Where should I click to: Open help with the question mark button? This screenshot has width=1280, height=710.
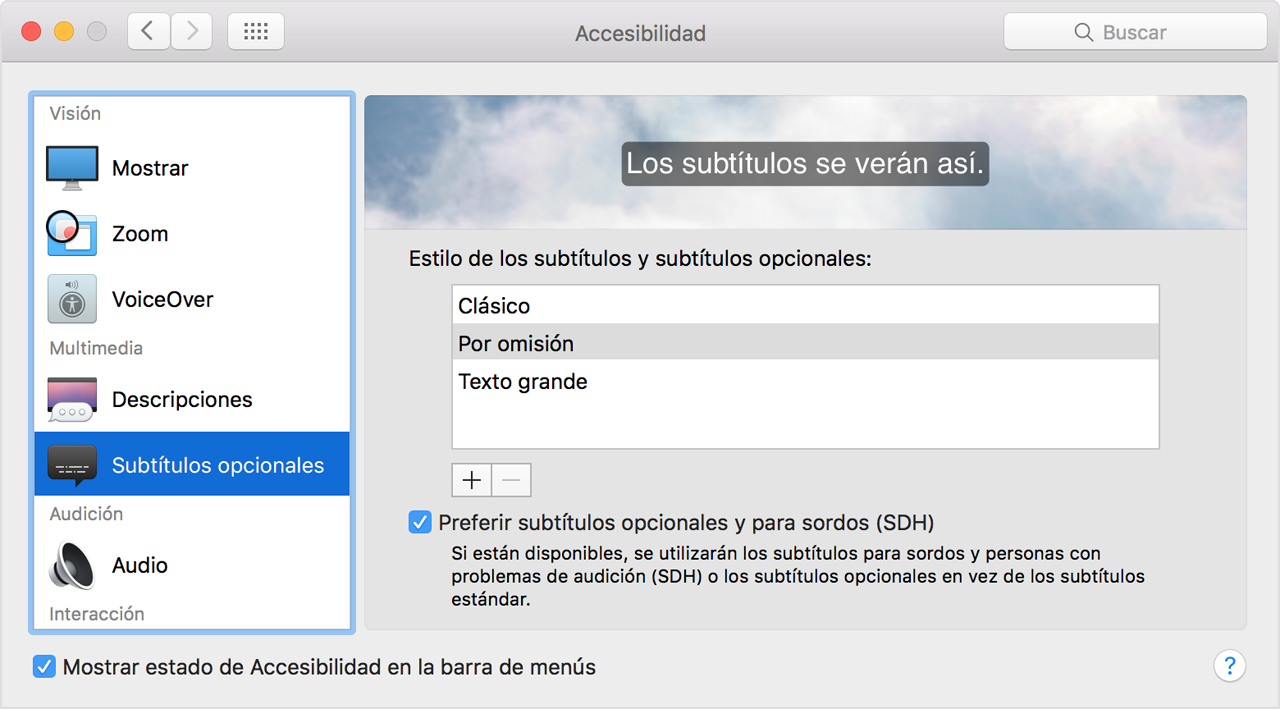1230,666
